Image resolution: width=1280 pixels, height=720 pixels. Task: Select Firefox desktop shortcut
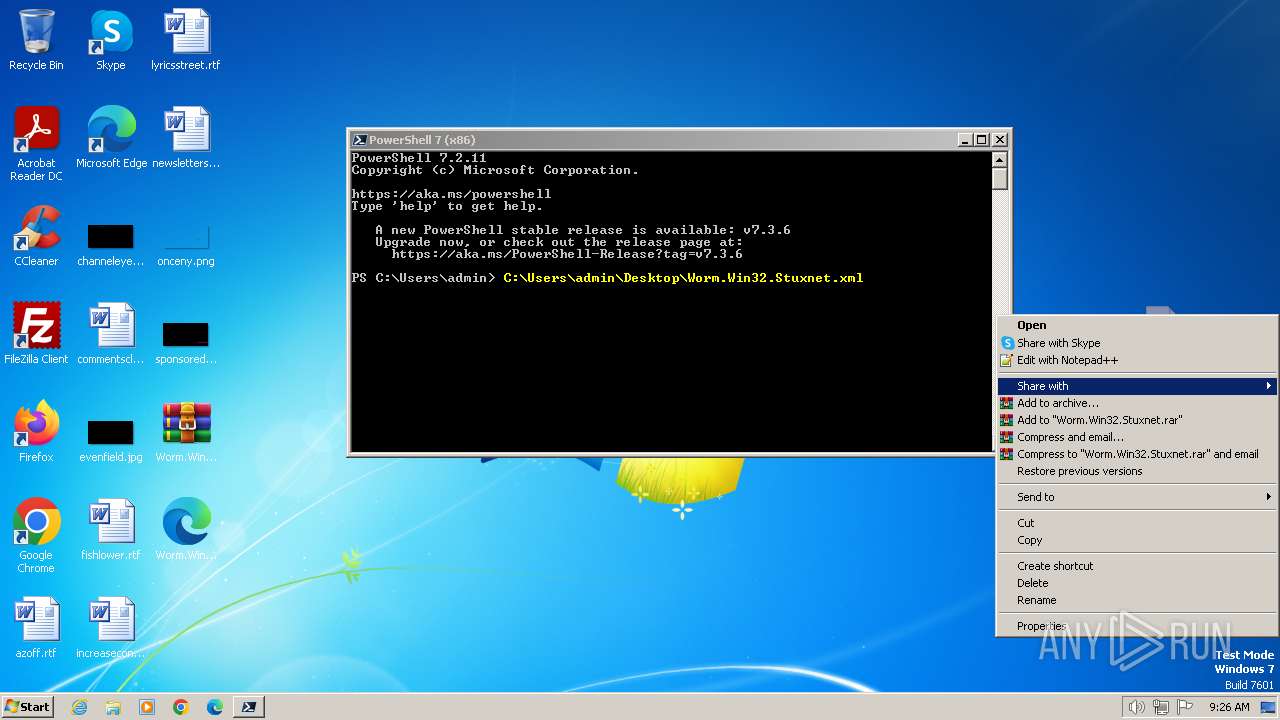coord(36,432)
